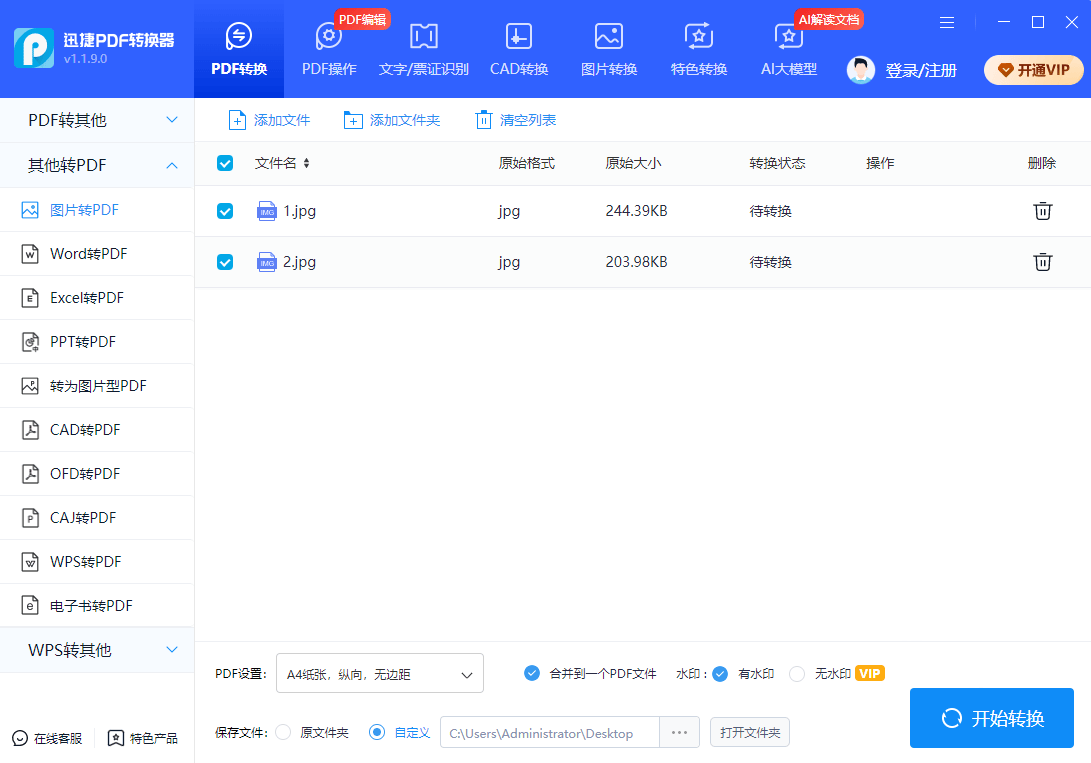Select OFD转PDF in sidebar

tap(97, 474)
